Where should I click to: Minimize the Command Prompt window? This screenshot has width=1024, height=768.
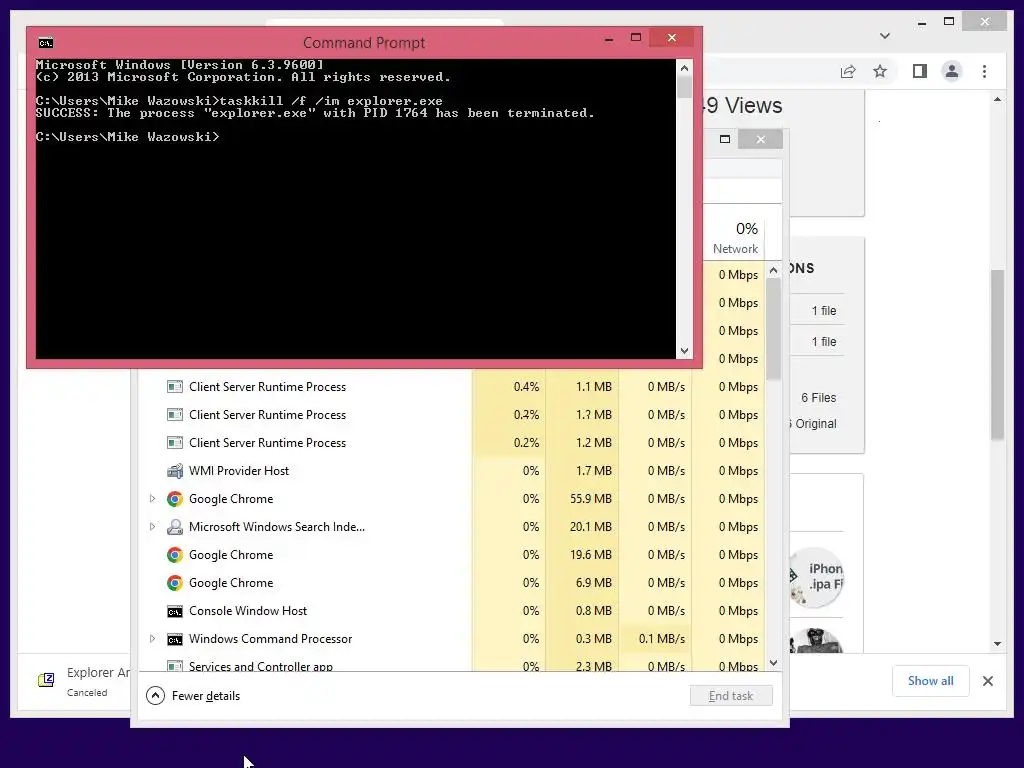609,39
